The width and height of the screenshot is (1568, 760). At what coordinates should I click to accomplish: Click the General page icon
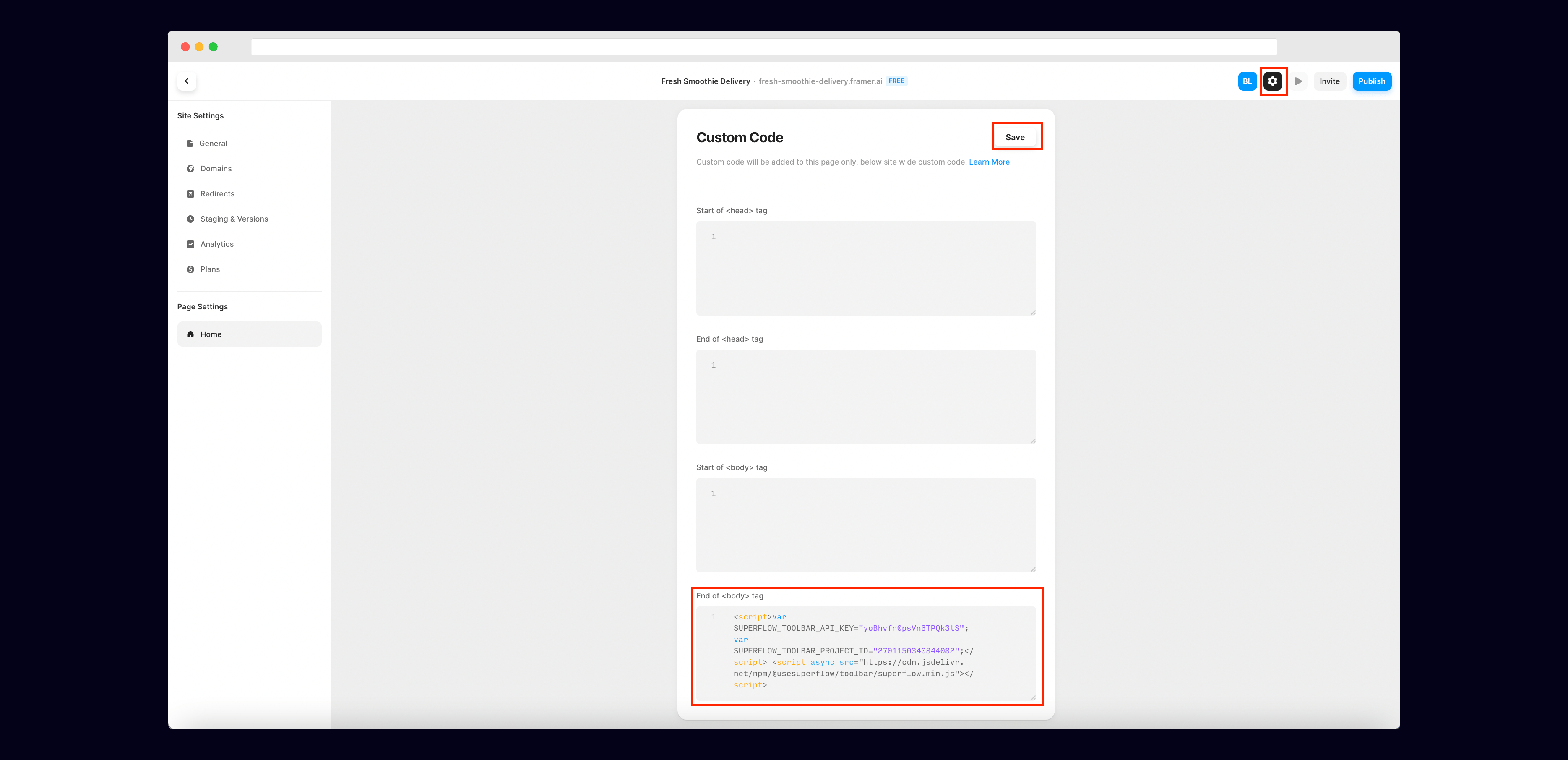click(190, 143)
